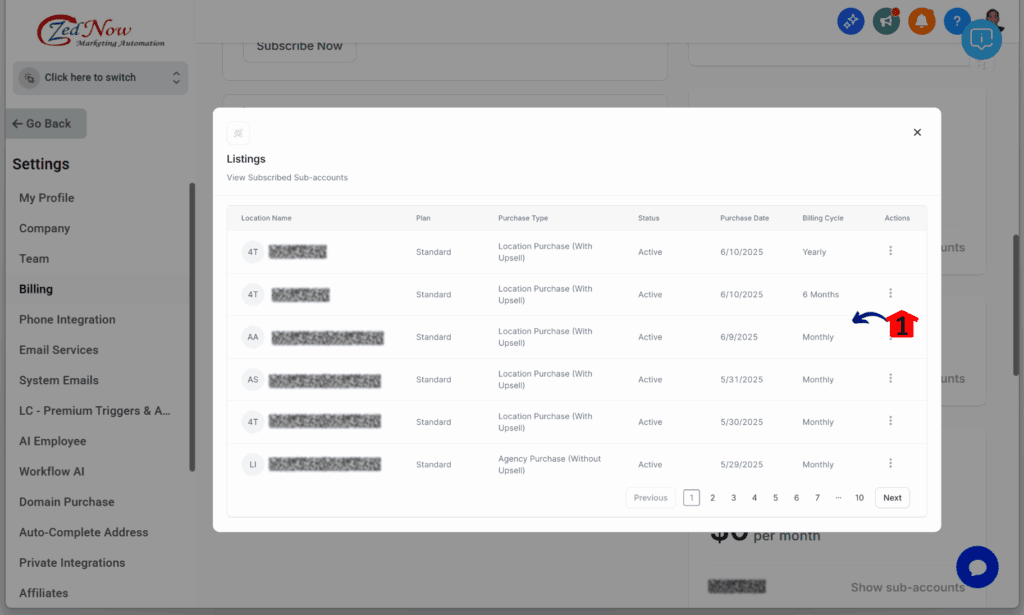Select page 7 in pagination
The width and height of the screenshot is (1024, 615).
pos(817,497)
